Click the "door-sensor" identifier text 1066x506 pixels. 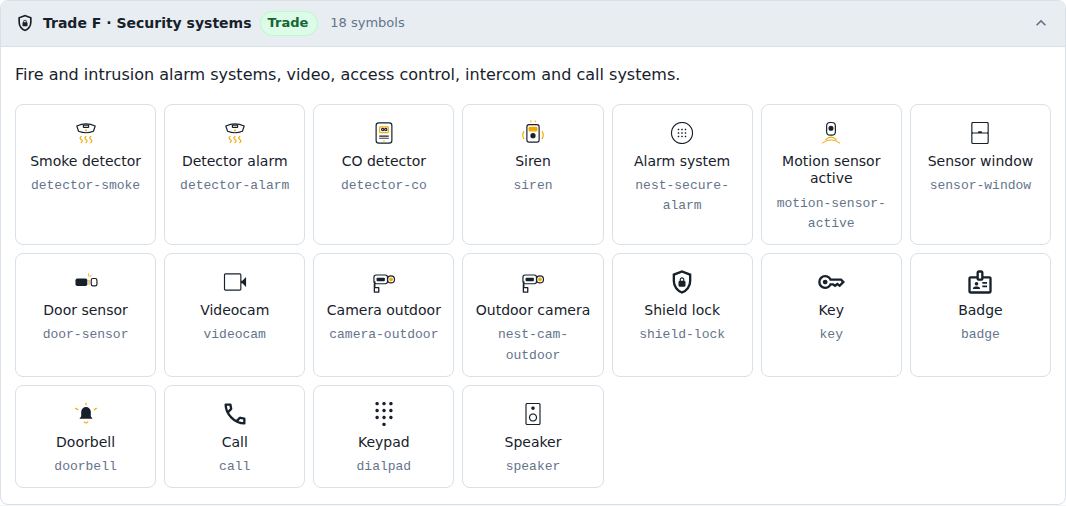click(86, 334)
